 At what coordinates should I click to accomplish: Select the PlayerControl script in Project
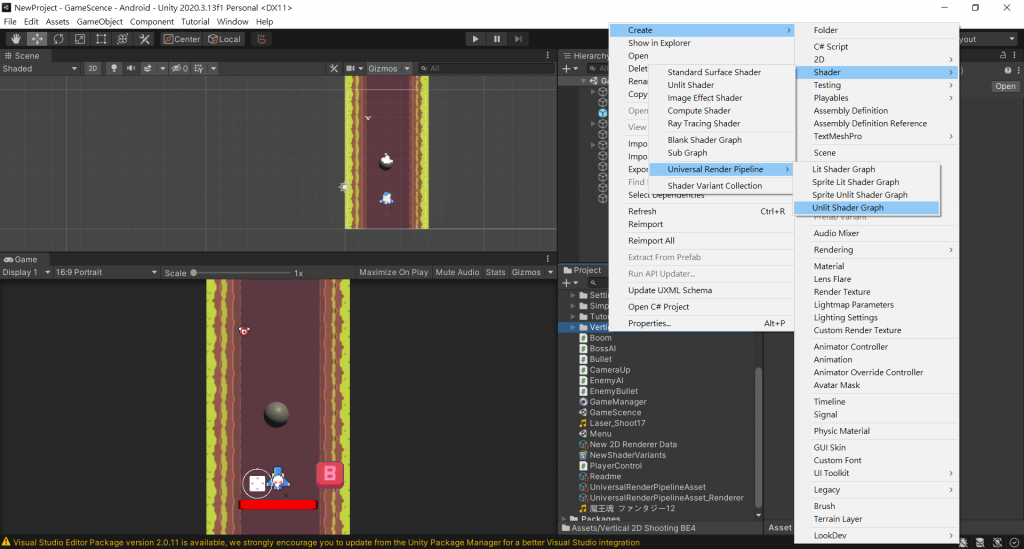[x=615, y=466]
